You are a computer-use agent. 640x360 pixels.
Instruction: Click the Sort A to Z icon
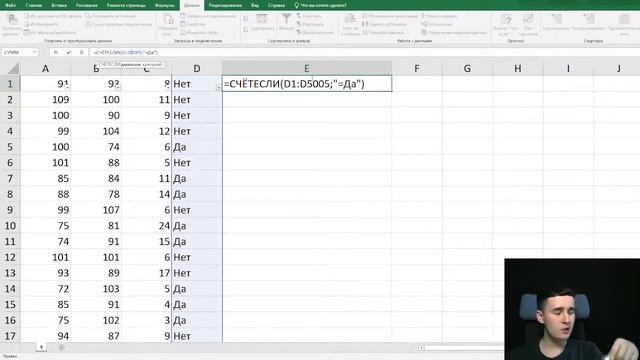coord(246,19)
